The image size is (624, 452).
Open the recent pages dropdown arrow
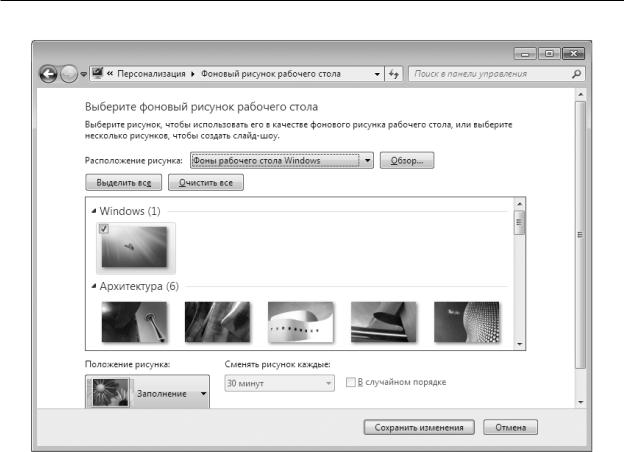tap(84, 74)
